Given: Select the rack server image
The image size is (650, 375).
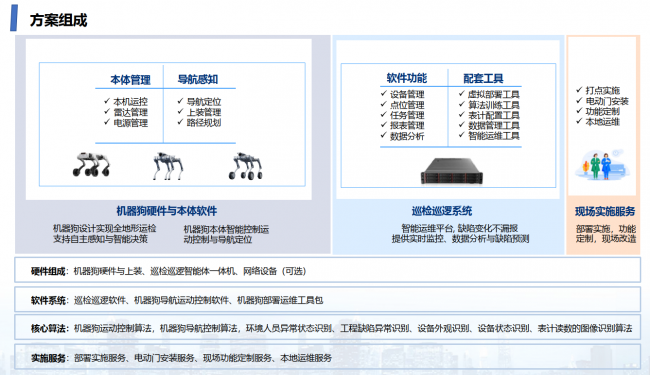Looking at the screenshot, I should coord(452,171).
